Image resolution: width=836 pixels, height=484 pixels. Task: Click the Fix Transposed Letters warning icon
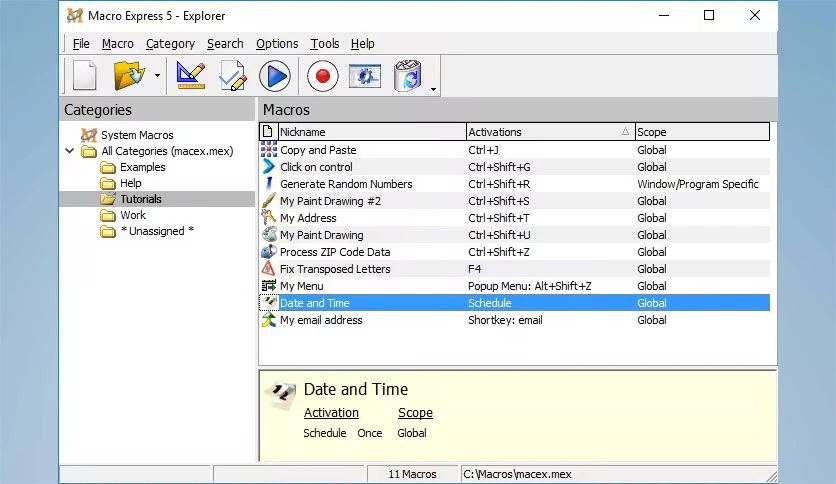click(x=269, y=269)
